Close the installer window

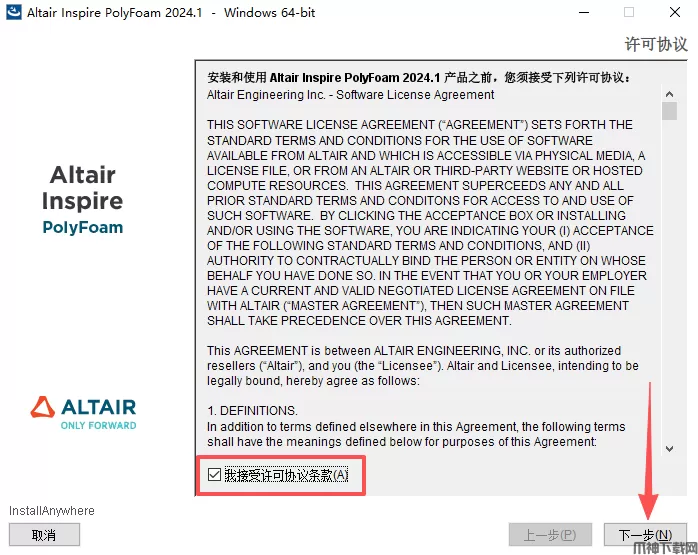tap(675, 12)
